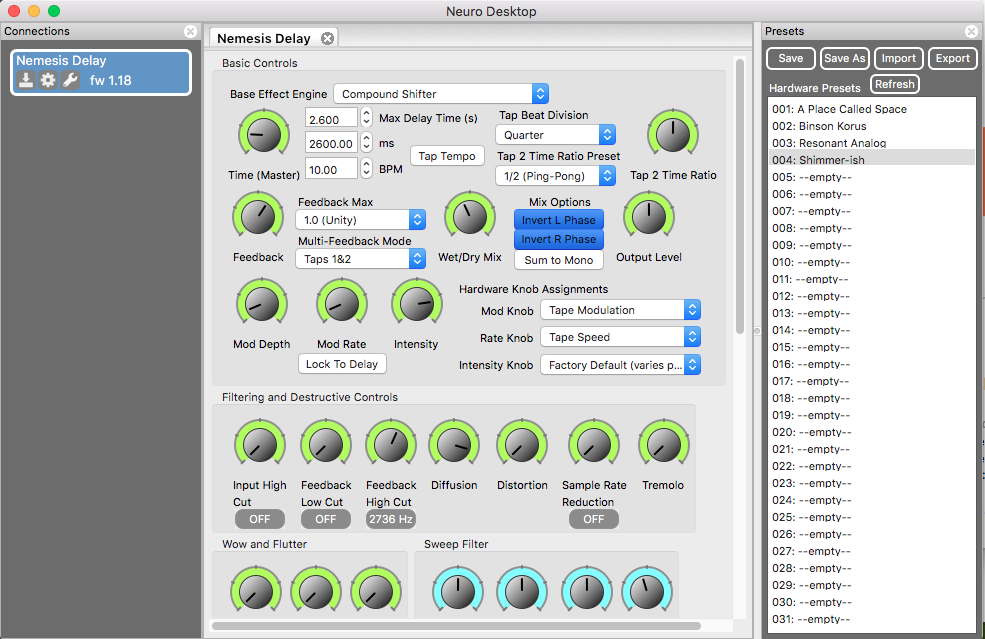Click the Feedback High Cut knob
Screen dimensions: 985x639
pos(391,445)
